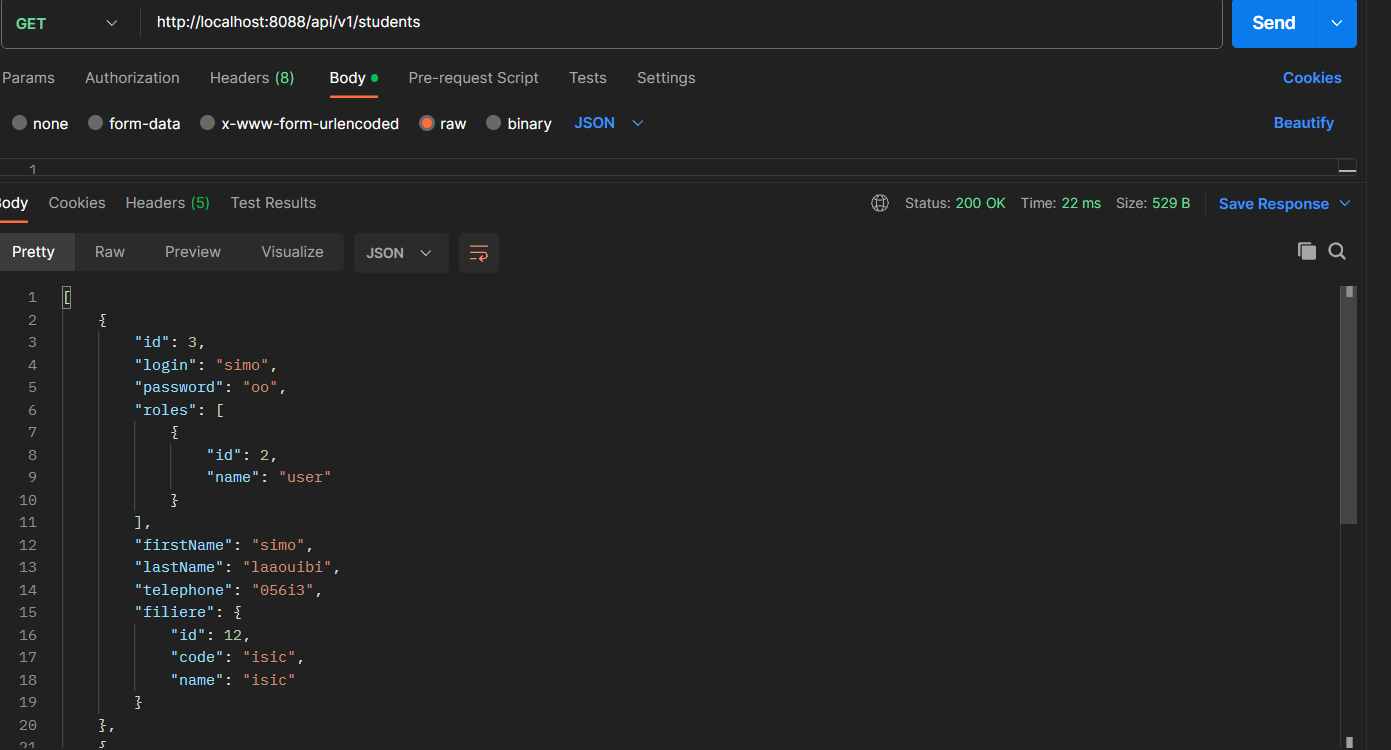Open the Send button options chevron
Viewport: 1391px width, 750px height.
1337,22
